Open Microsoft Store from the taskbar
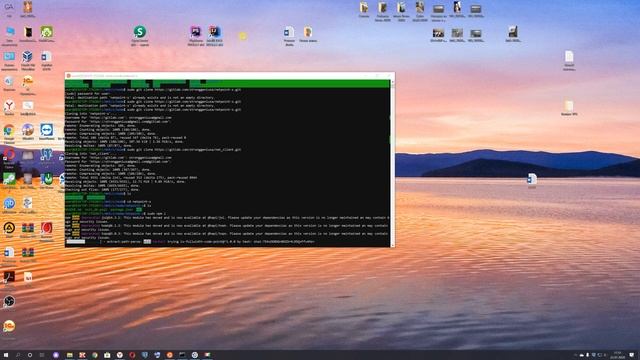 (107, 355)
